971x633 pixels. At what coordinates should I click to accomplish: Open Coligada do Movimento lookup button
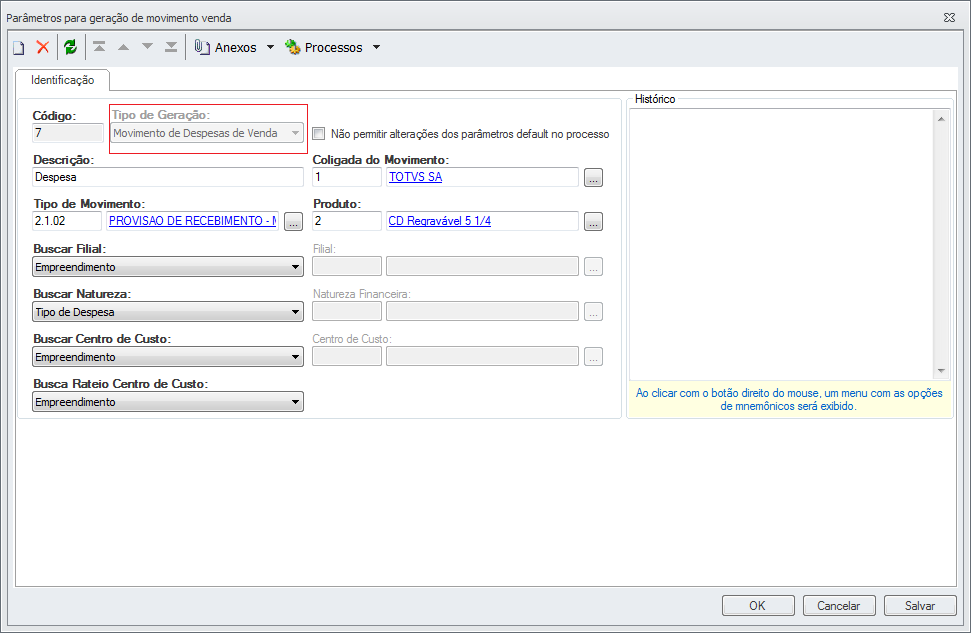(x=593, y=178)
